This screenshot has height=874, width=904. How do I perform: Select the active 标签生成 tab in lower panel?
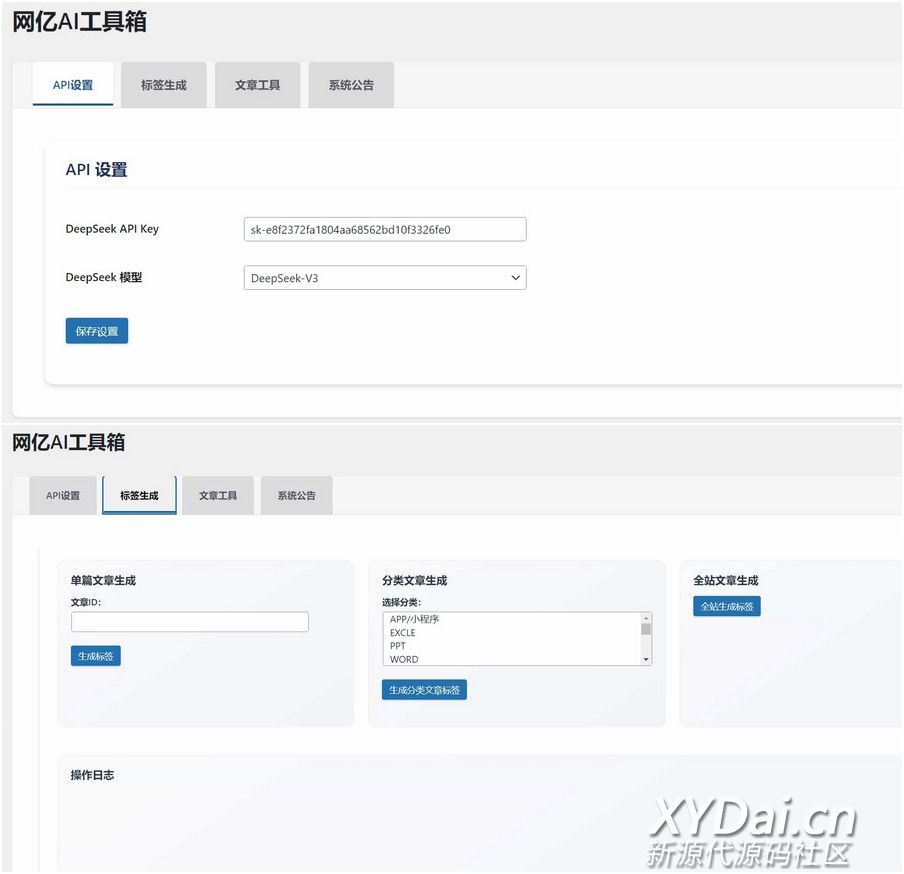click(139, 496)
